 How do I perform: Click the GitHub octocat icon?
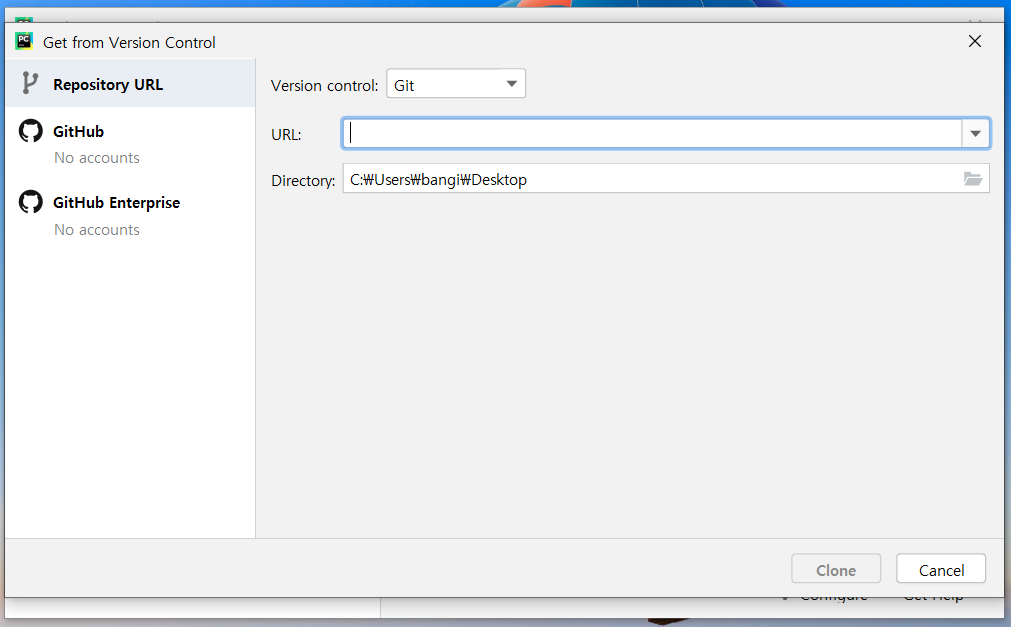(30, 131)
